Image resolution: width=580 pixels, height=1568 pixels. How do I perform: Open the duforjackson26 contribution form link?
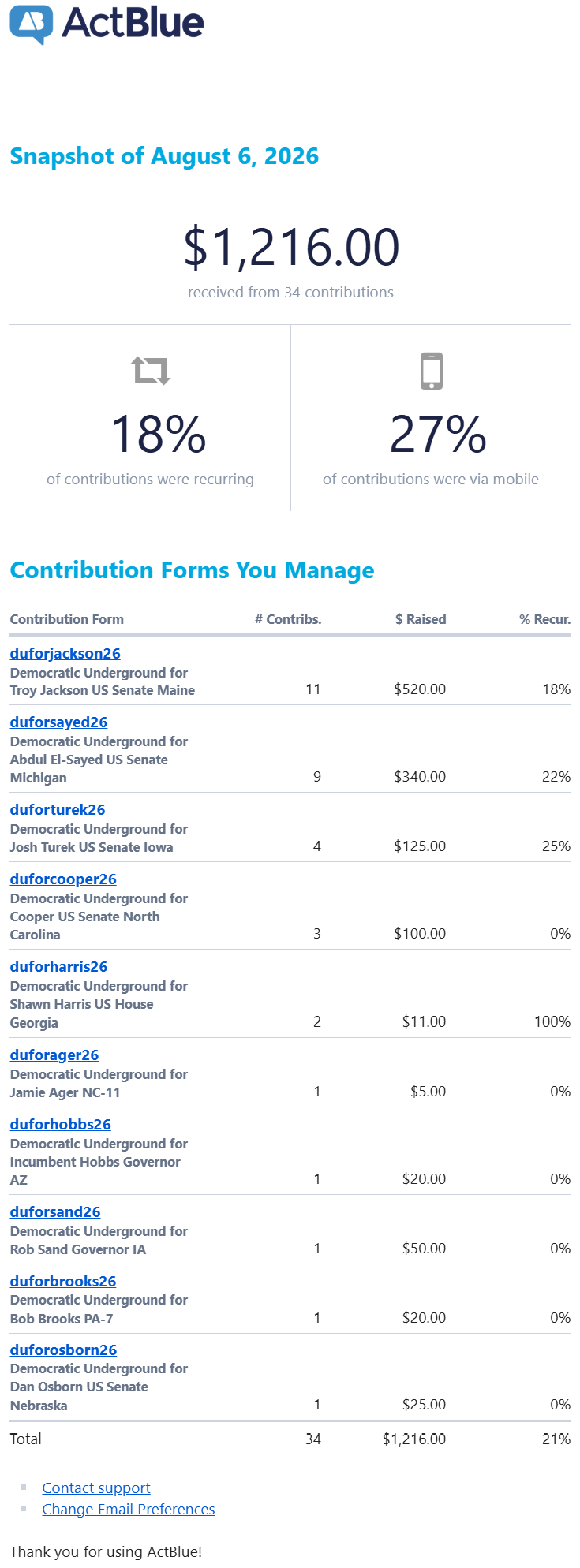click(x=65, y=653)
